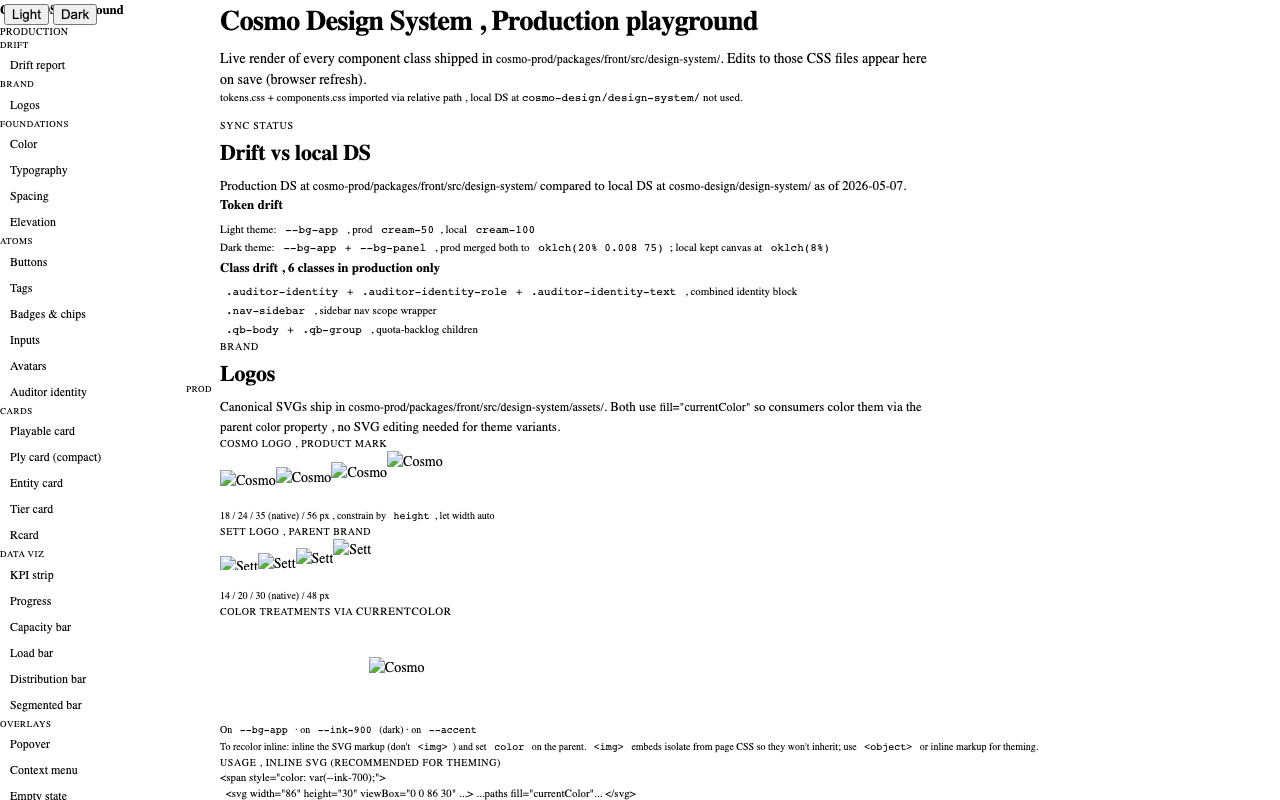
Task: Click the FOUNDATIONS sidebar group label
Action: tap(34, 124)
